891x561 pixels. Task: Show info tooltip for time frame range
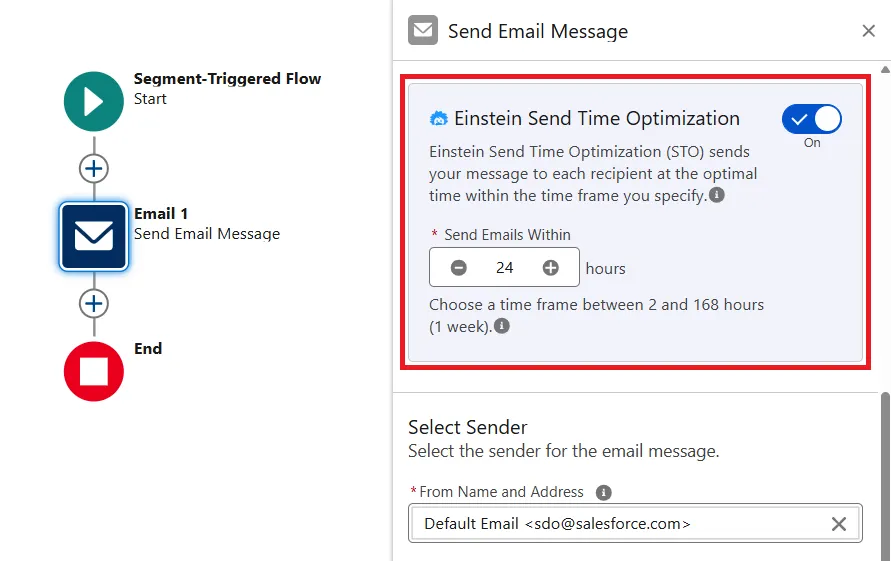tap(501, 326)
